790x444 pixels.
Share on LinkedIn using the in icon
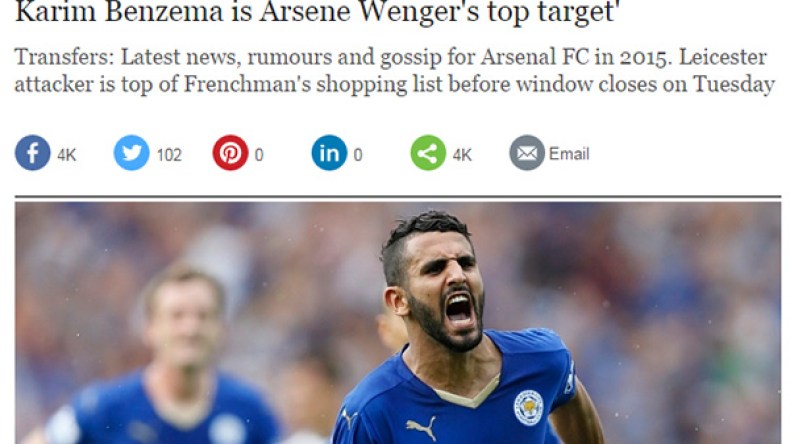[x=329, y=153]
